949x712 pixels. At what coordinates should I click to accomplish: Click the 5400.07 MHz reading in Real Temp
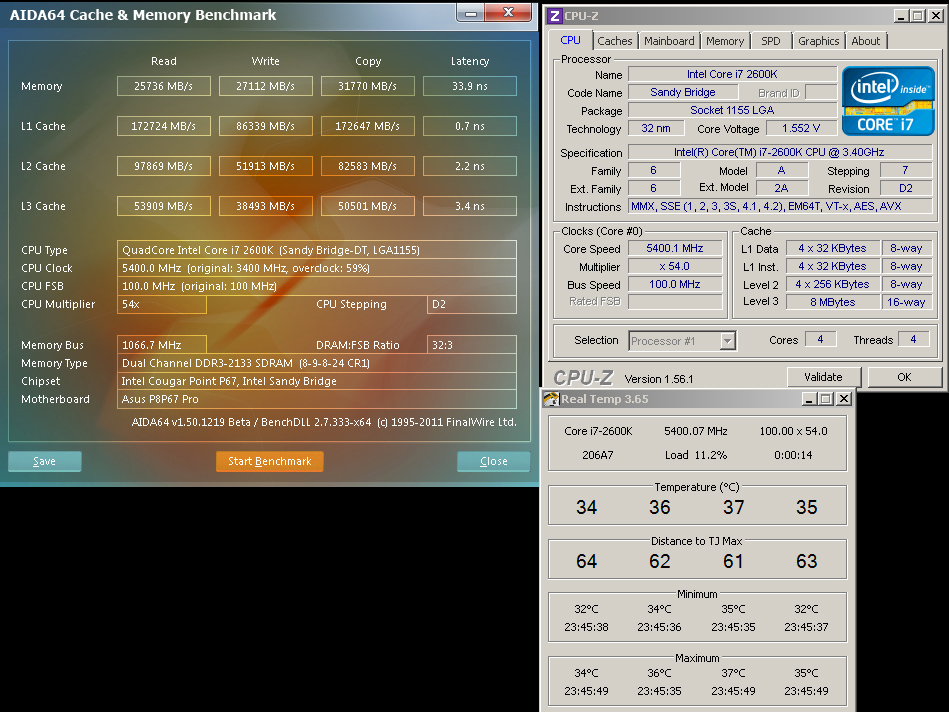[x=696, y=431]
